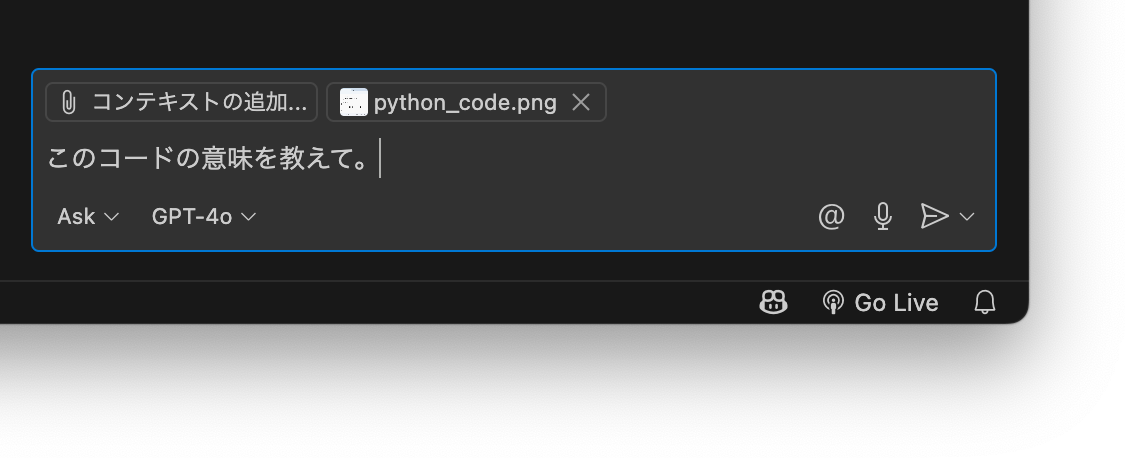1141x472 pixels.
Task: Start voice input with microphone icon
Action: [883, 216]
